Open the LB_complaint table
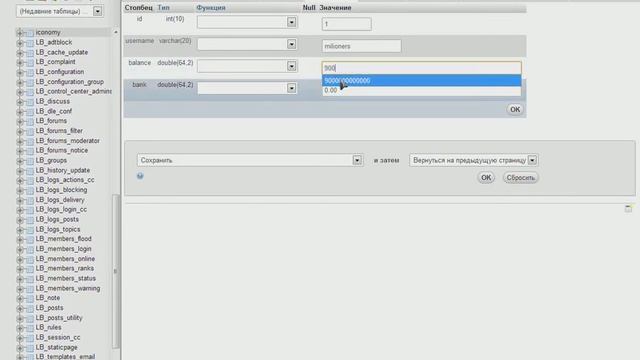This screenshot has width=640, height=360. pyautogui.click(x=56, y=62)
